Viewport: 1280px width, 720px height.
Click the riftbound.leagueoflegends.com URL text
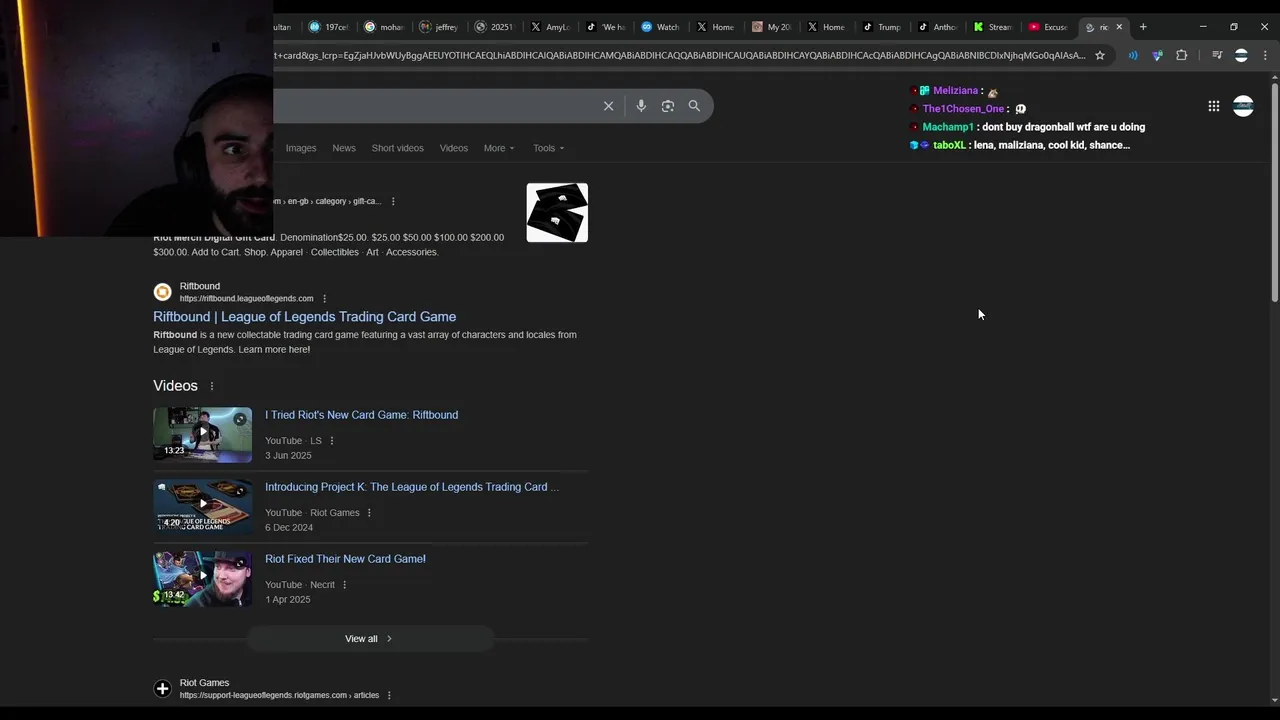coord(246,299)
